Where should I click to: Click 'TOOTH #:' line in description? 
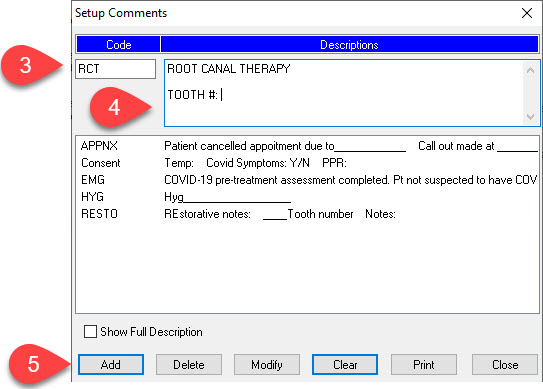[x=193, y=95]
